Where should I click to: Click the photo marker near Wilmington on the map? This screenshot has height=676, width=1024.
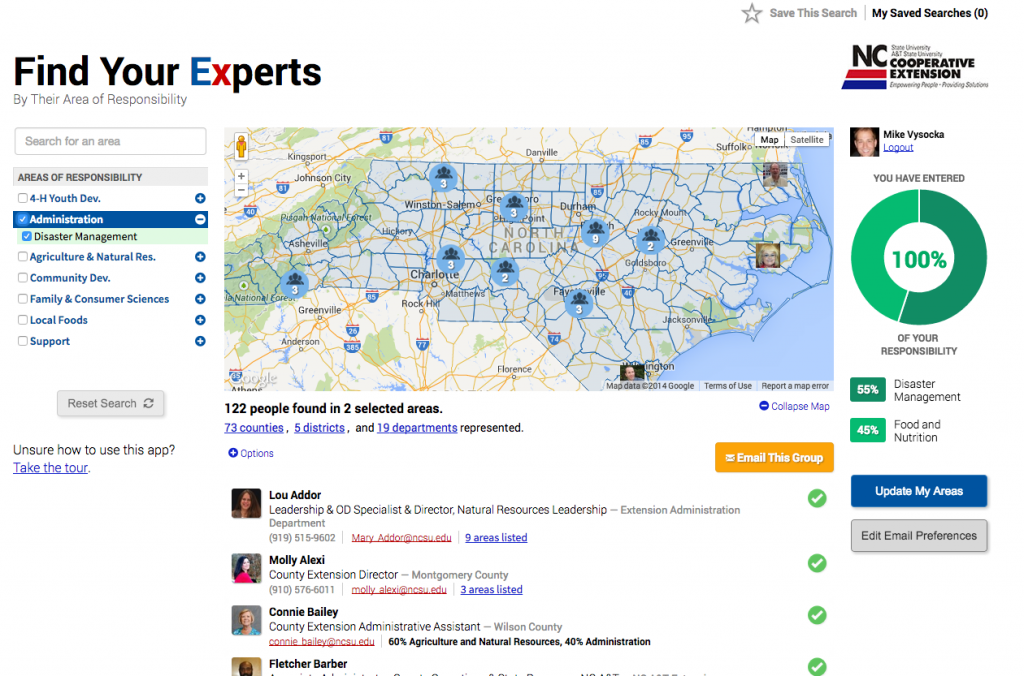pyautogui.click(x=632, y=372)
